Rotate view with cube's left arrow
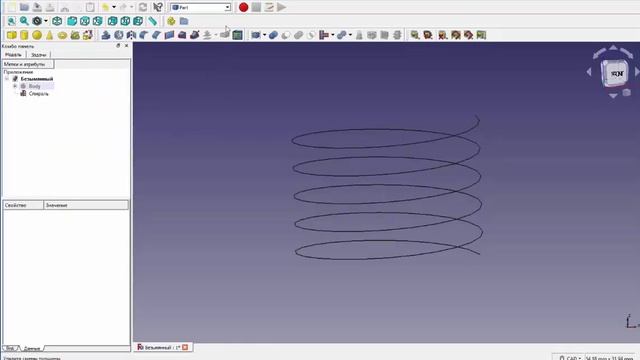Image resolution: width=640 pixels, height=360 pixels. (589, 72)
